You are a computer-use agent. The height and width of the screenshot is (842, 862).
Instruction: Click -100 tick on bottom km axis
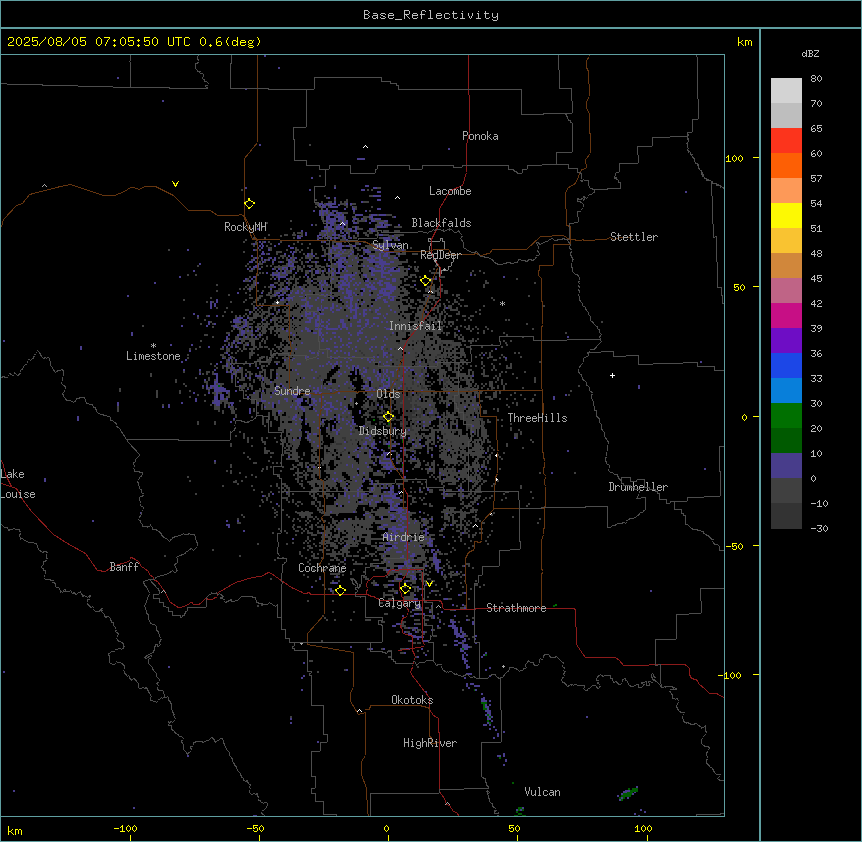pos(125,829)
